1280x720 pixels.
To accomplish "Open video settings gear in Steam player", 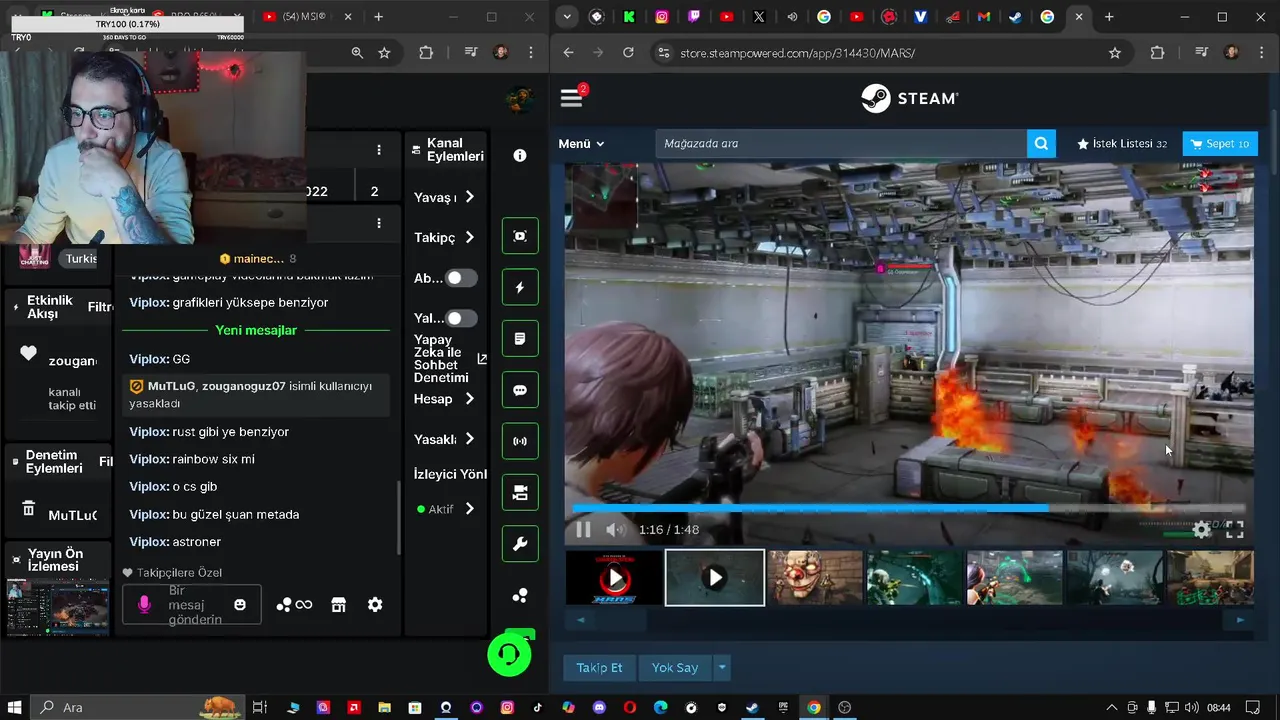I will coord(1202,530).
